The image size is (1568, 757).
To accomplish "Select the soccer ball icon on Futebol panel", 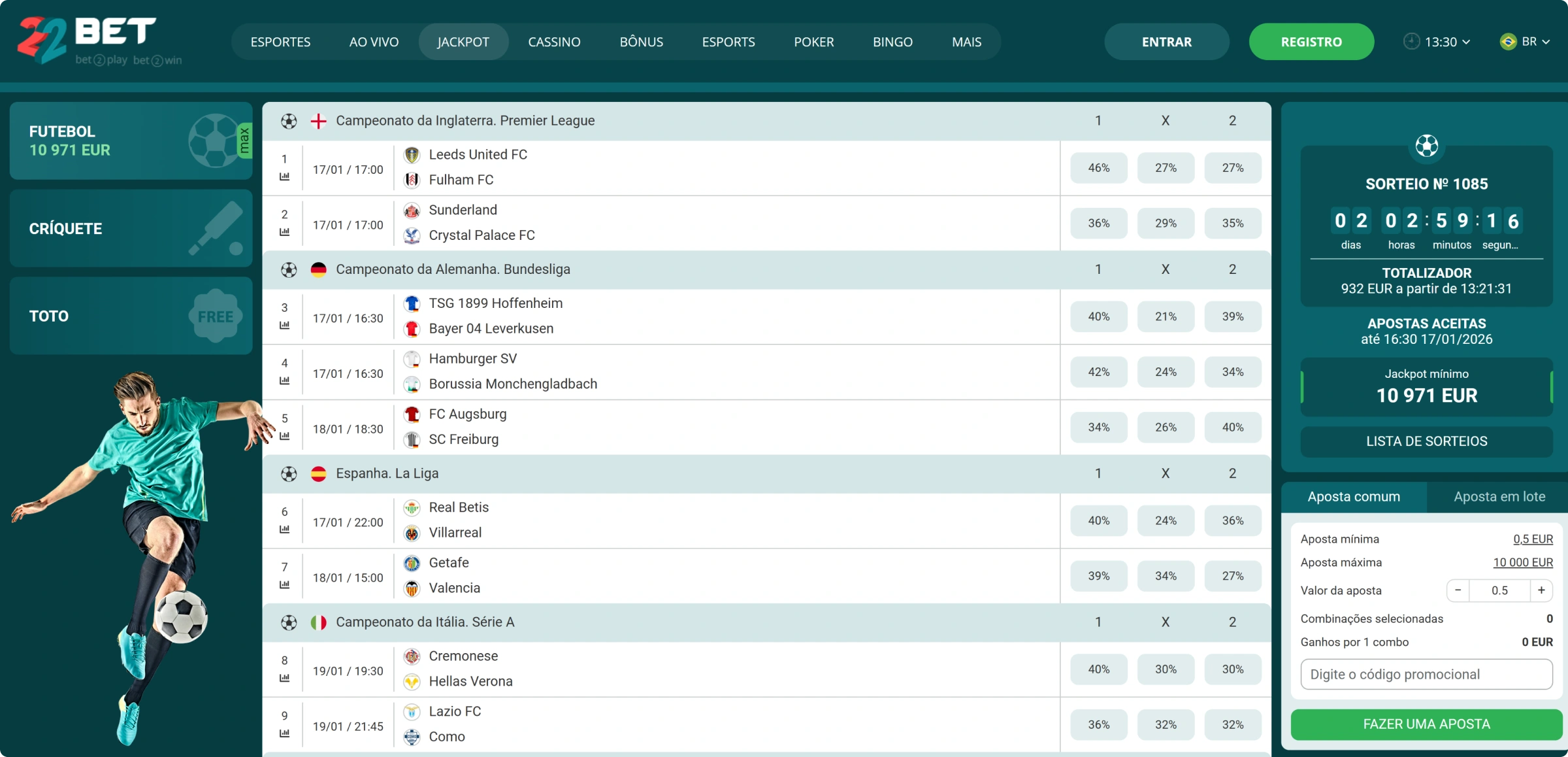I will pos(214,141).
